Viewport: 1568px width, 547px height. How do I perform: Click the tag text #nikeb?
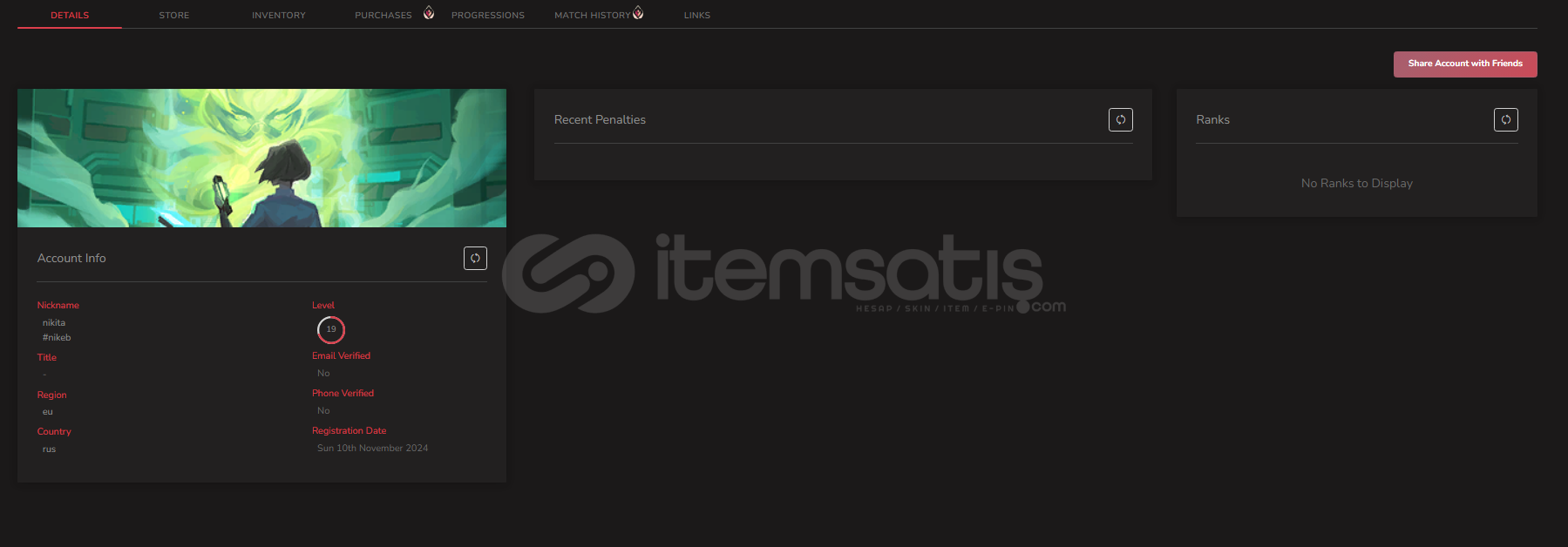tap(57, 337)
